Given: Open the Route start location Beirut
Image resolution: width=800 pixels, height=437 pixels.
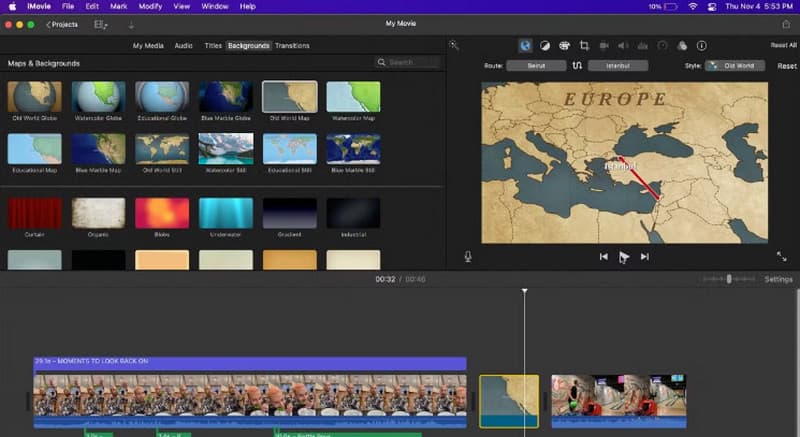Looking at the screenshot, I should click(x=536, y=66).
